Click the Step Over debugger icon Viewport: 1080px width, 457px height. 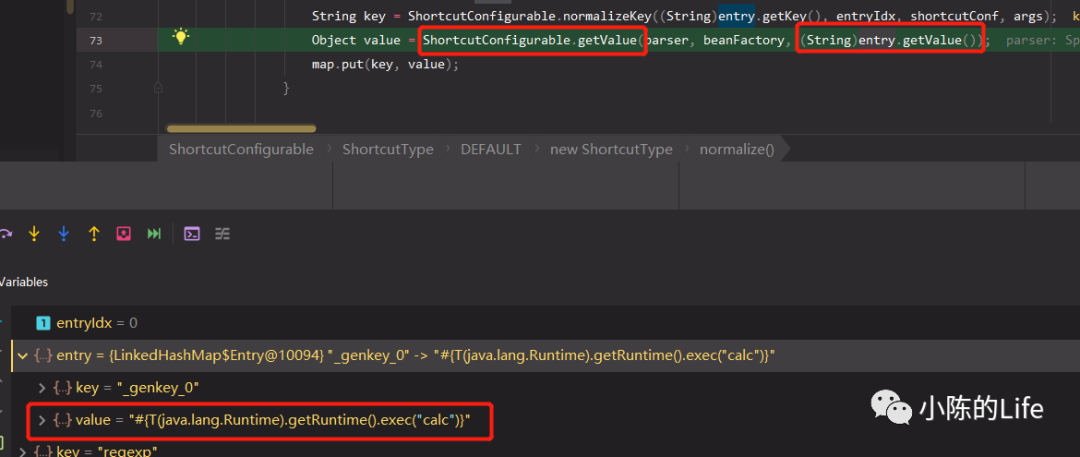6,234
